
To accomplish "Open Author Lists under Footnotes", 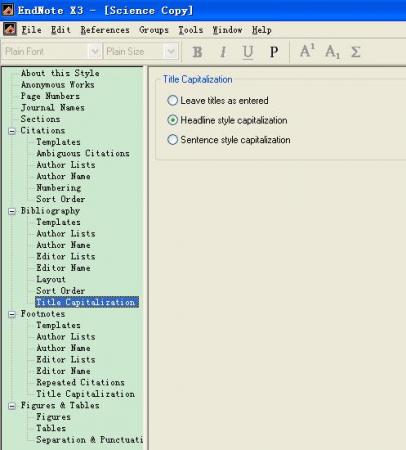I will 66,337.
